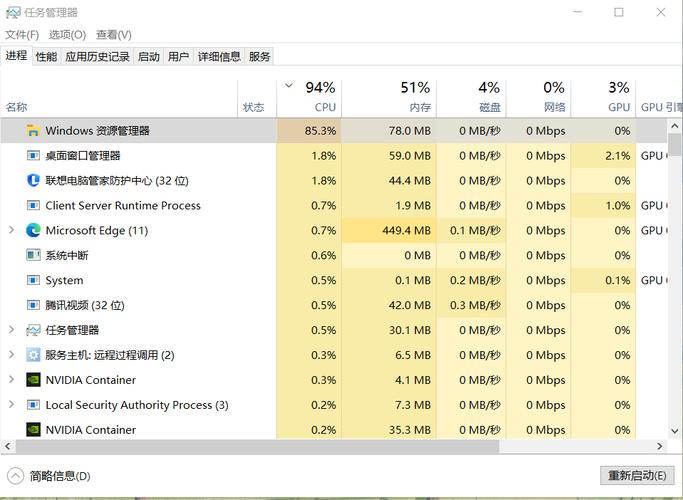
Task: Maximize the 任务管理器 window
Action: 619,12
